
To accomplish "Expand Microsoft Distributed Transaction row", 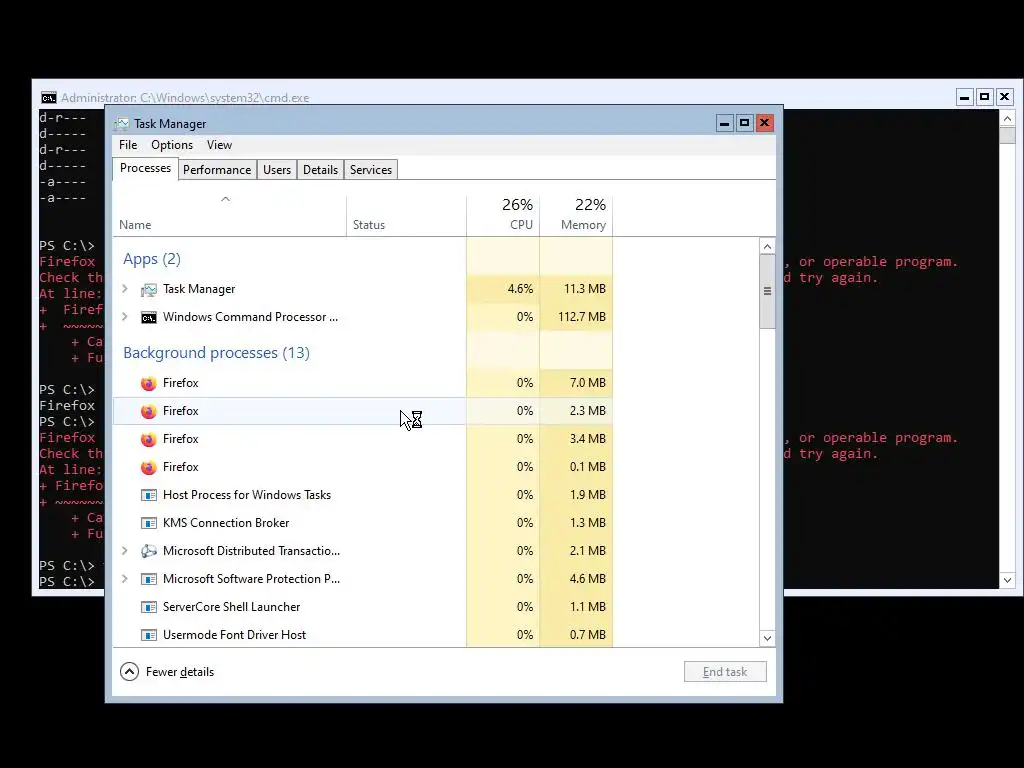I will [125, 551].
